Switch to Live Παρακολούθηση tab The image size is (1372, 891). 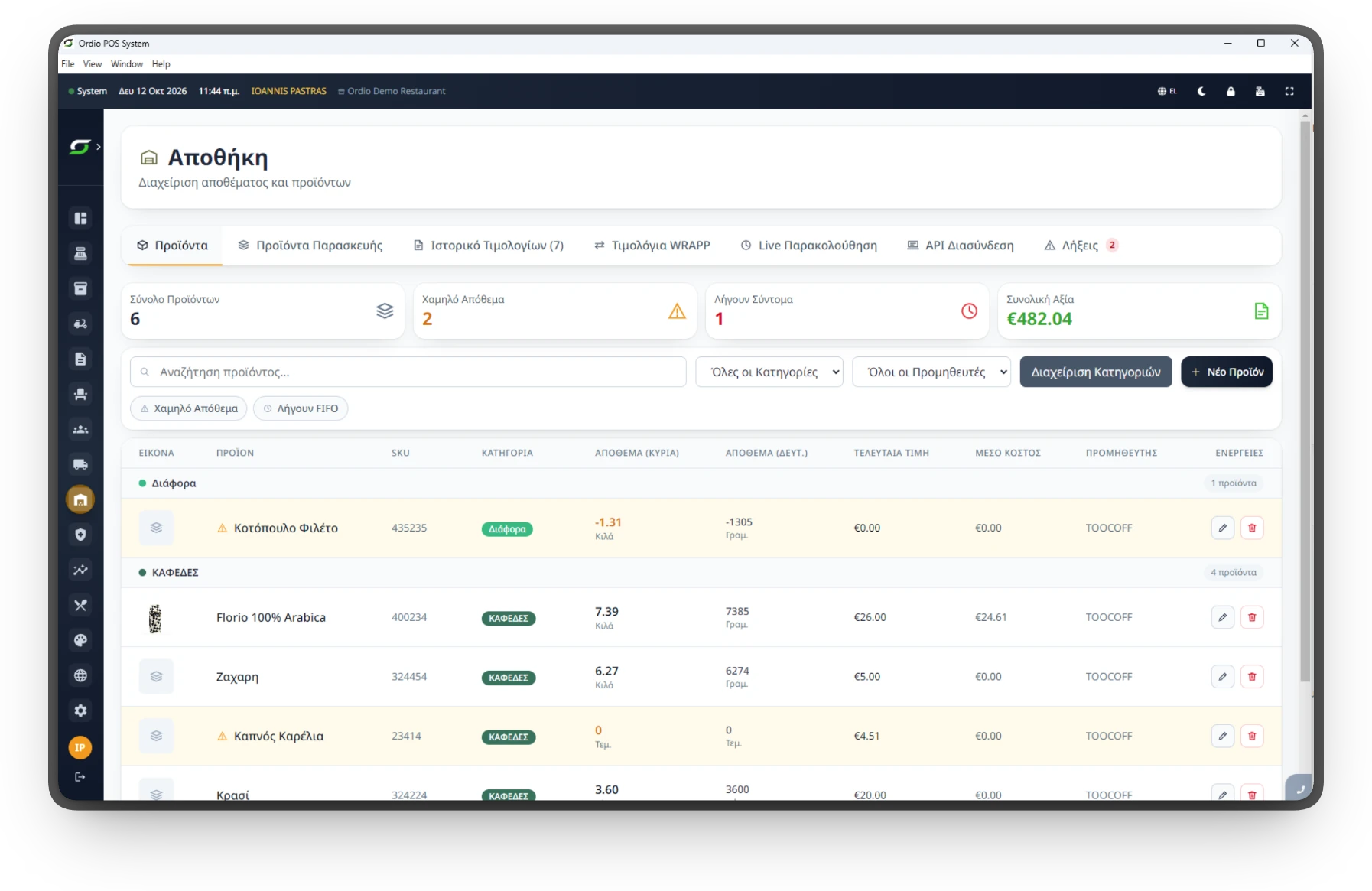pyautogui.click(x=809, y=246)
